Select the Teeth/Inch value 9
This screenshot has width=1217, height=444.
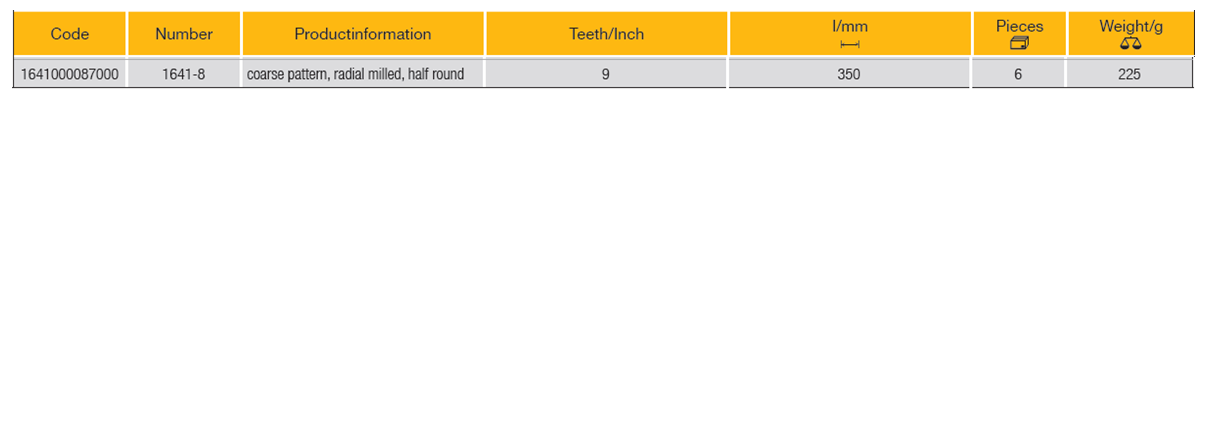click(606, 74)
